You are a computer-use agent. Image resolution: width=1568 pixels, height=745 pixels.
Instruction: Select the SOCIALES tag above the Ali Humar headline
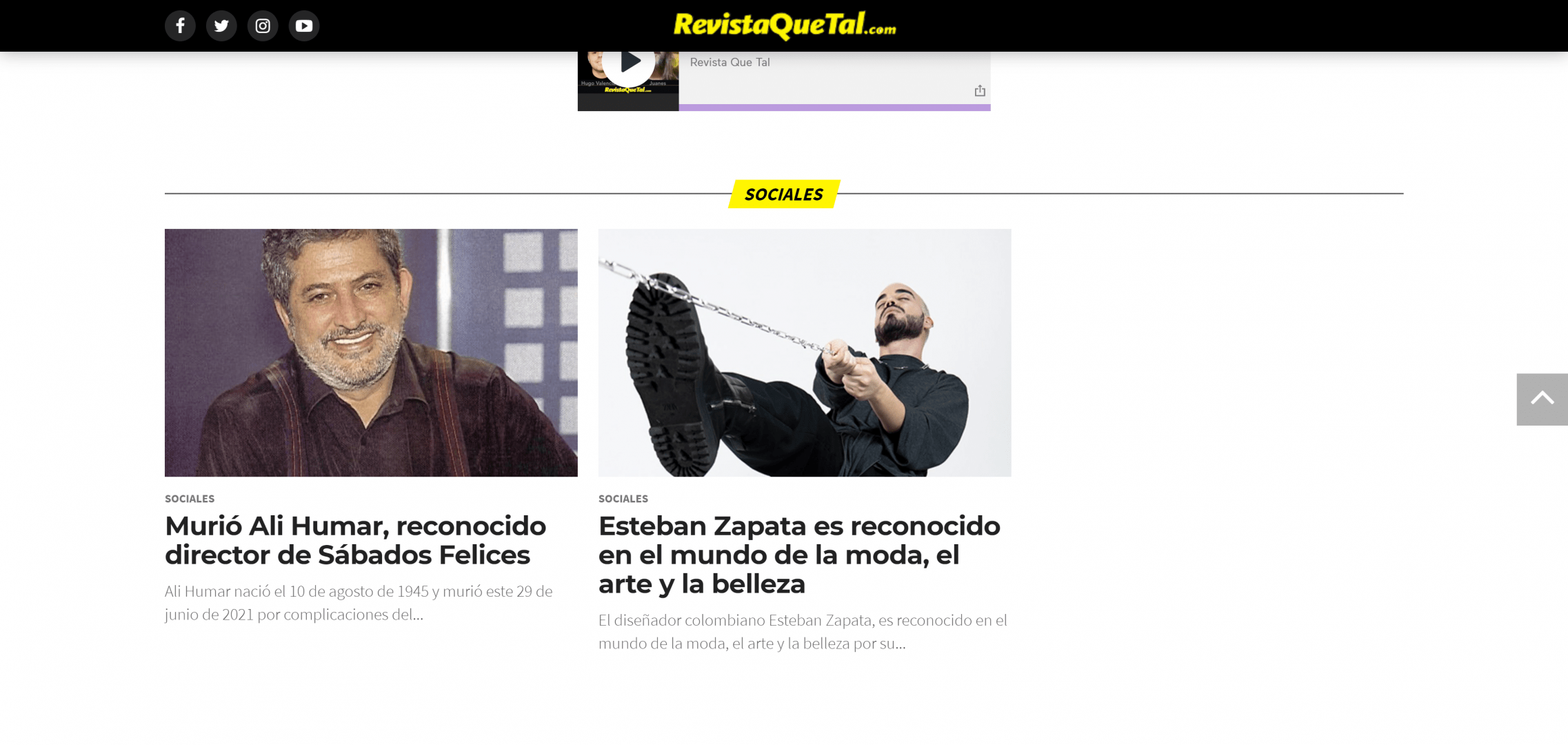tap(190, 499)
